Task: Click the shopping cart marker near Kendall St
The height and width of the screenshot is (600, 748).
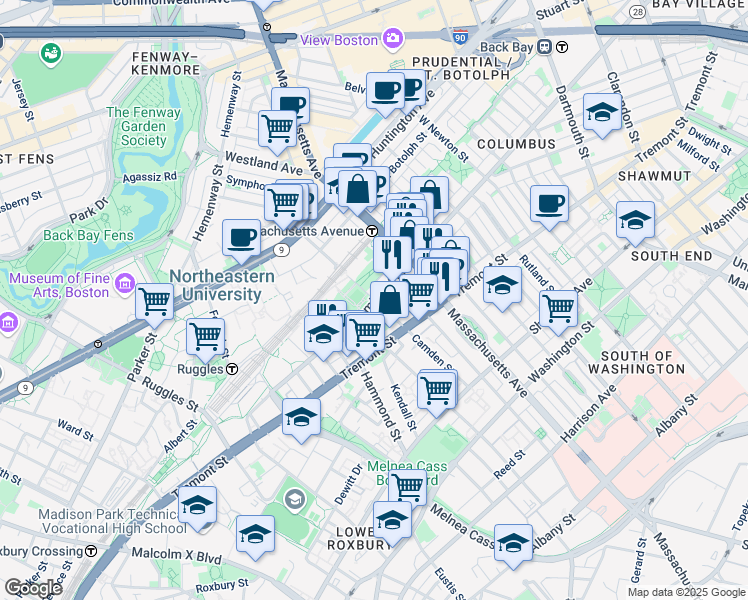Action: 436,395
